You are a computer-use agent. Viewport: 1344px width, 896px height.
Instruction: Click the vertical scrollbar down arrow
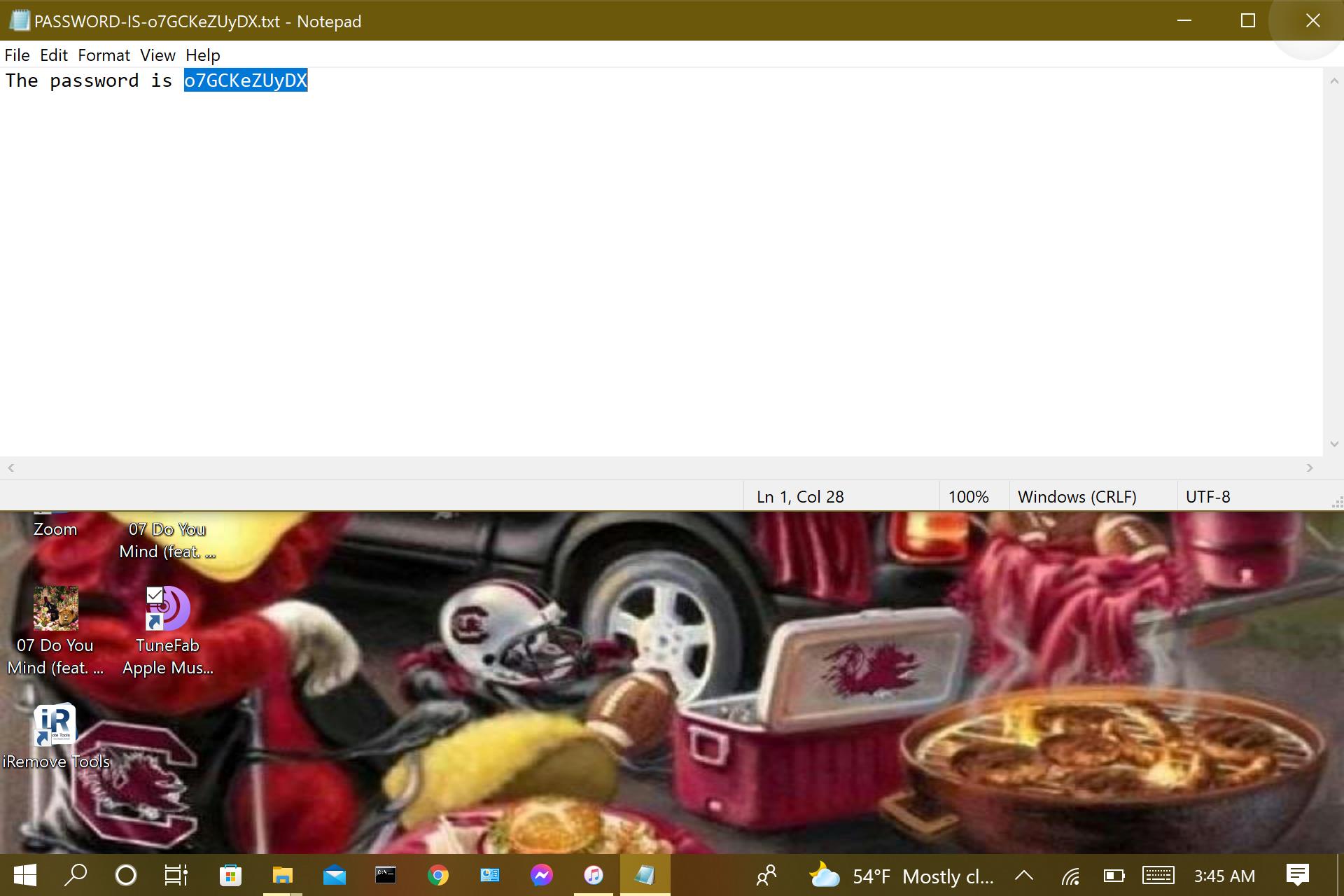pyautogui.click(x=1333, y=444)
